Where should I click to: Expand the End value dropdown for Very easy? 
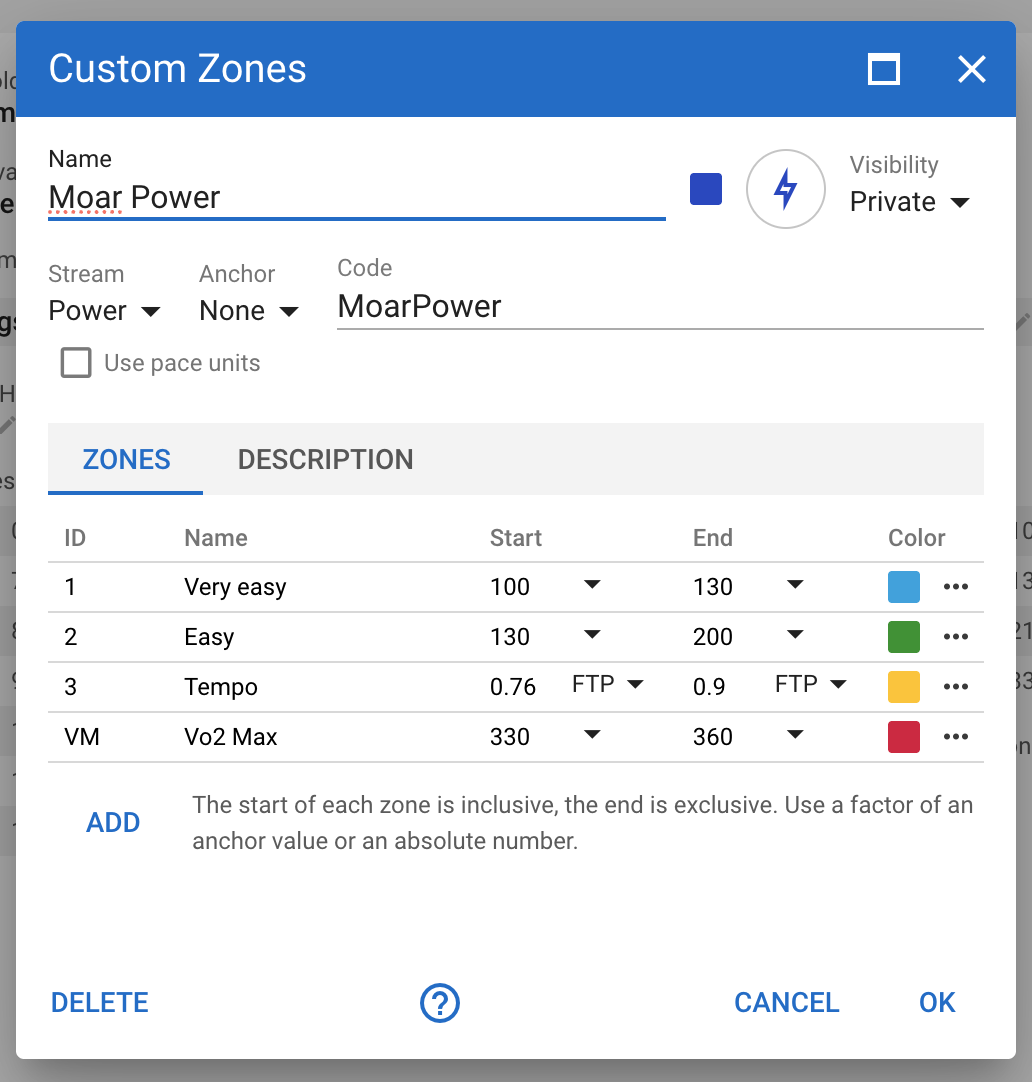[x=795, y=587]
